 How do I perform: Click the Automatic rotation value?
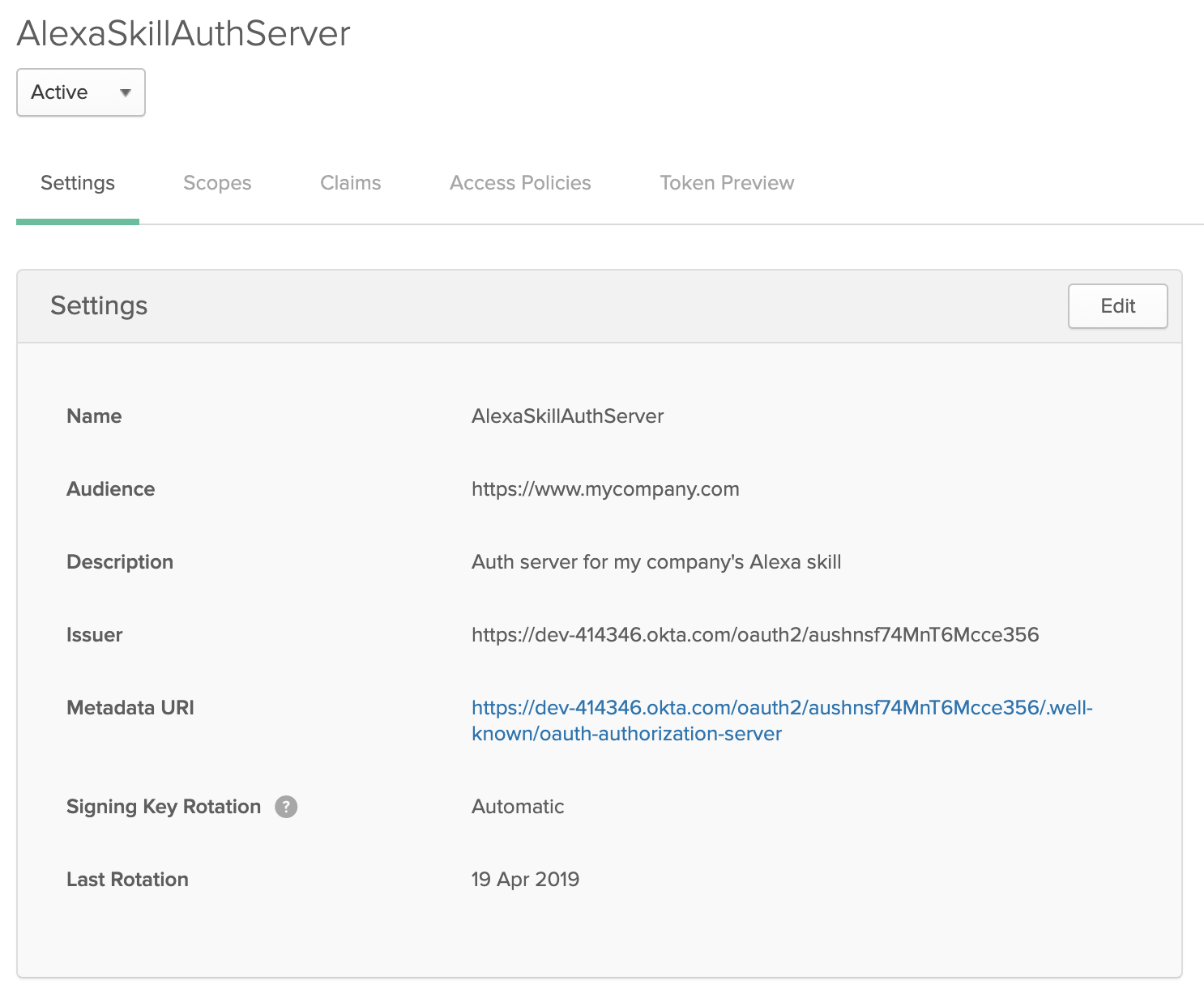pyautogui.click(x=518, y=807)
